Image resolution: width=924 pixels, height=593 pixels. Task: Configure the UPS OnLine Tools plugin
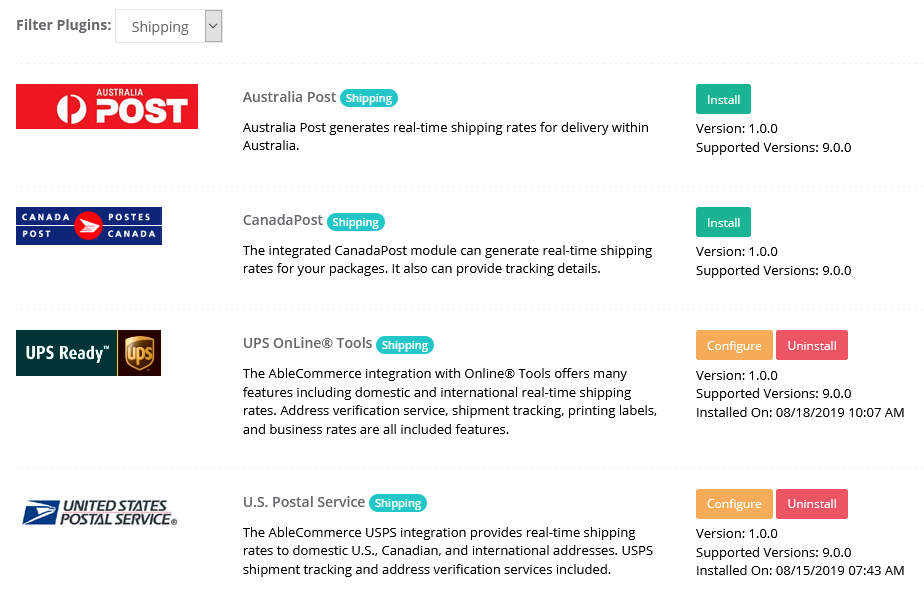coord(734,345)
